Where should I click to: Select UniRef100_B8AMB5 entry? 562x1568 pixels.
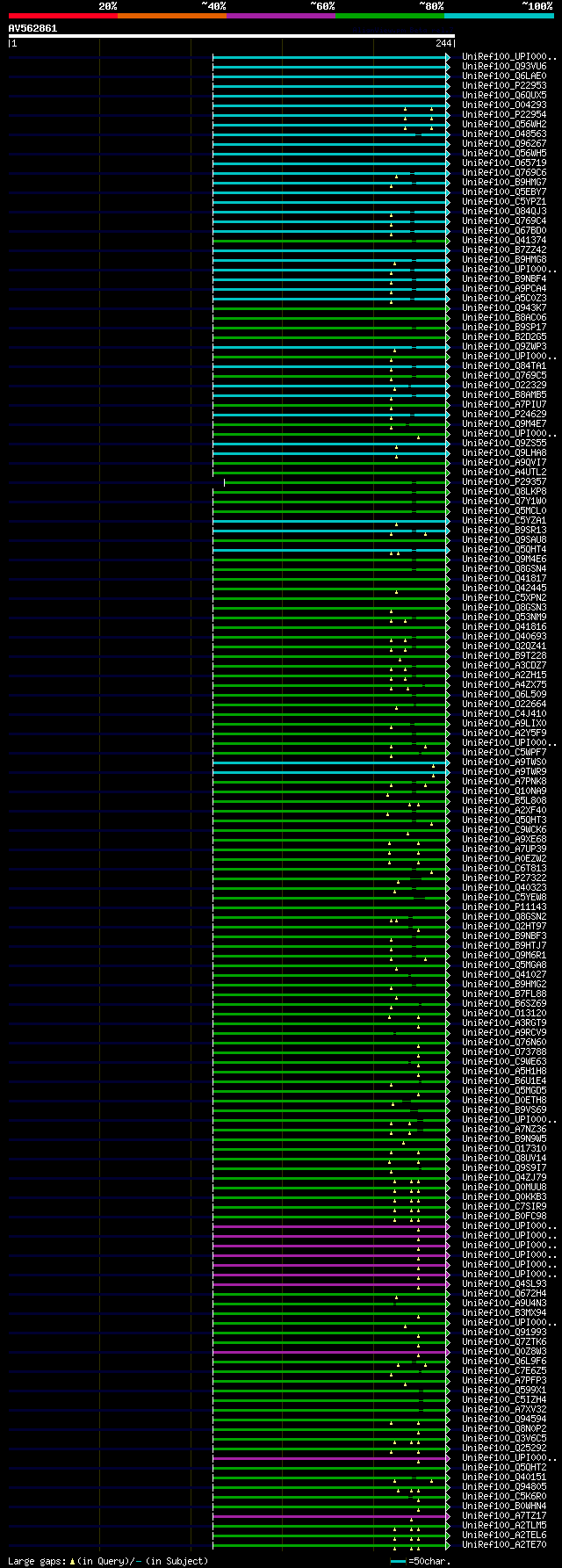click(x=504, y=394)
